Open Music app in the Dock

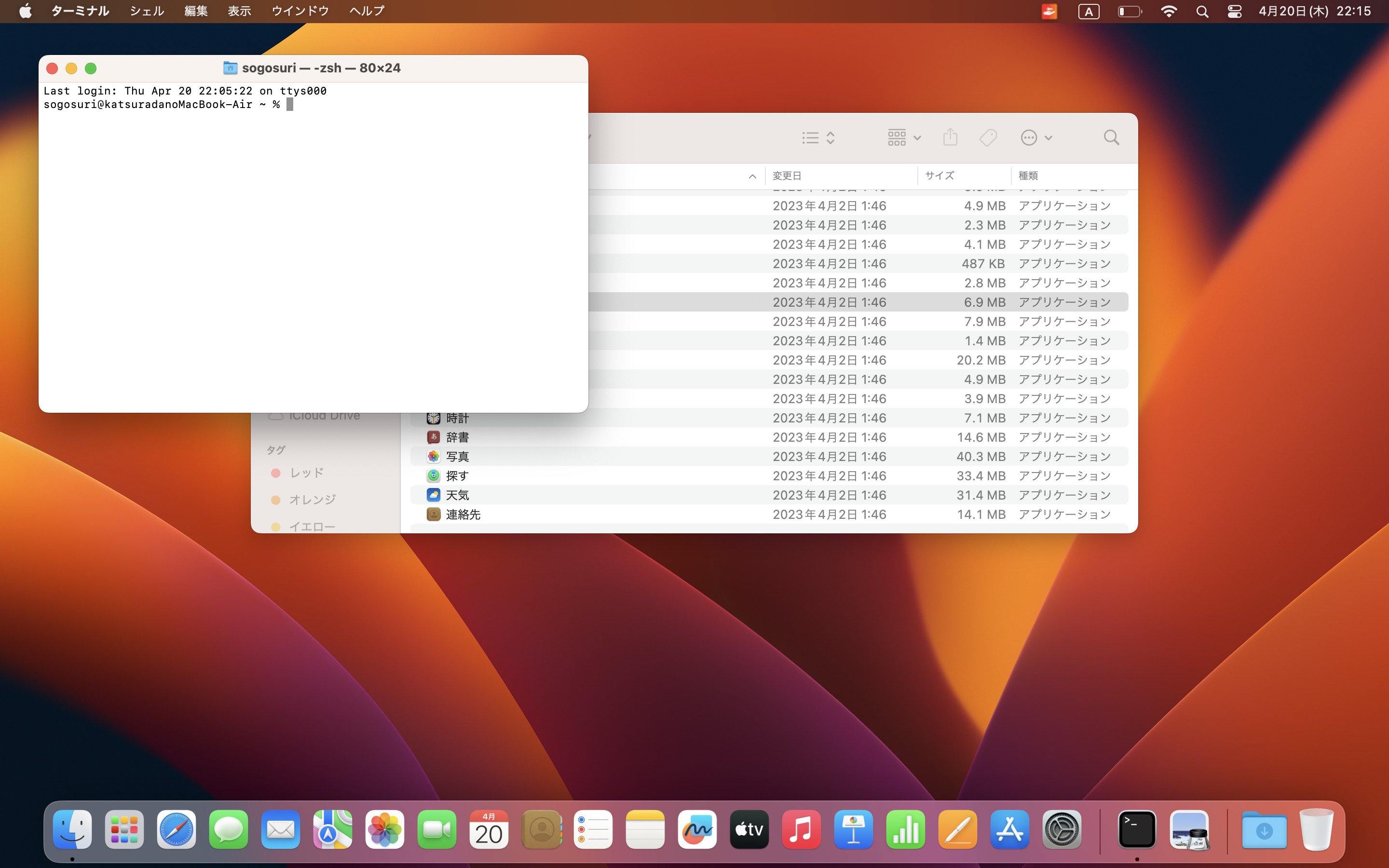(x=802, y=829)
